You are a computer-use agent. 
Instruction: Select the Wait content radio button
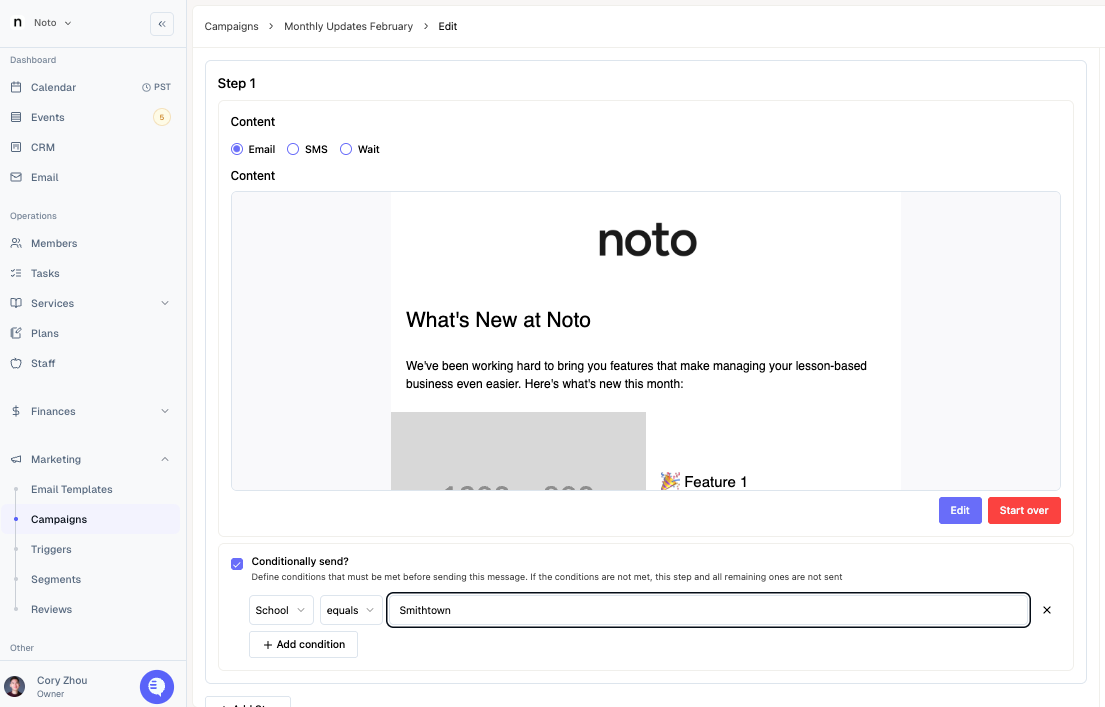click(x=346, y=149)
